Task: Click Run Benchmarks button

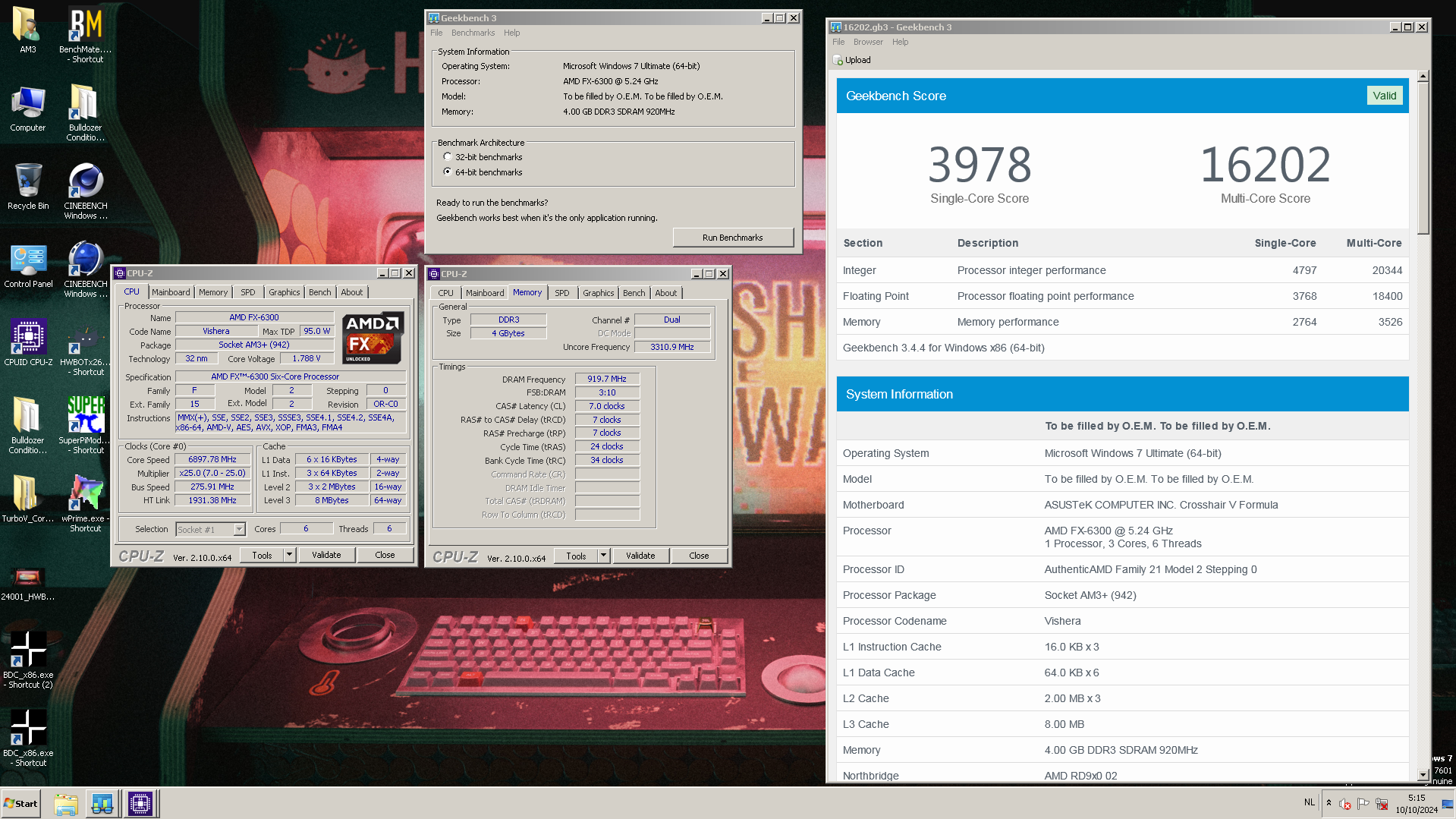Action: pos(733,238)
